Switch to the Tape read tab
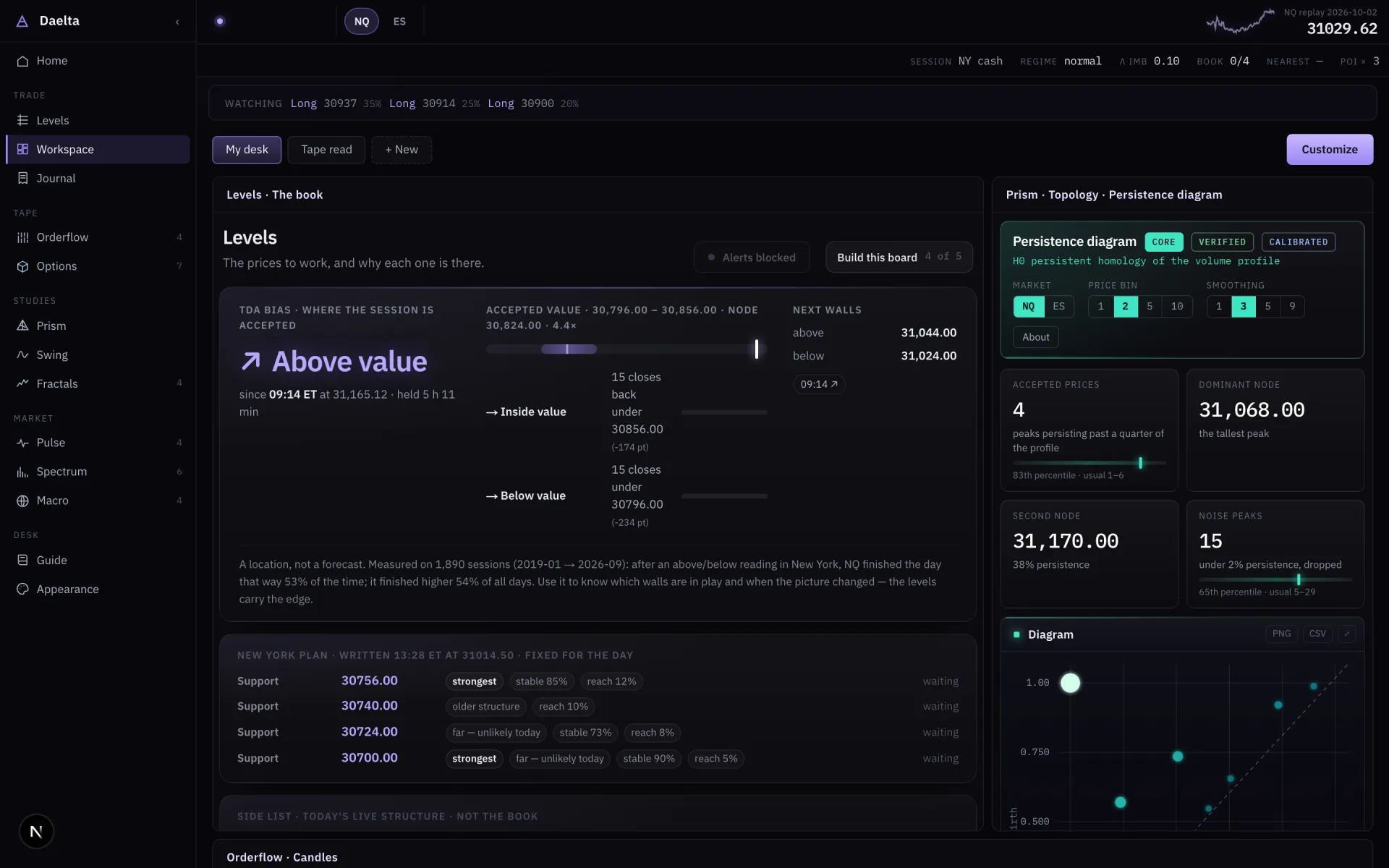Screen dimensions: 1389x868 [x=326, y=150]
